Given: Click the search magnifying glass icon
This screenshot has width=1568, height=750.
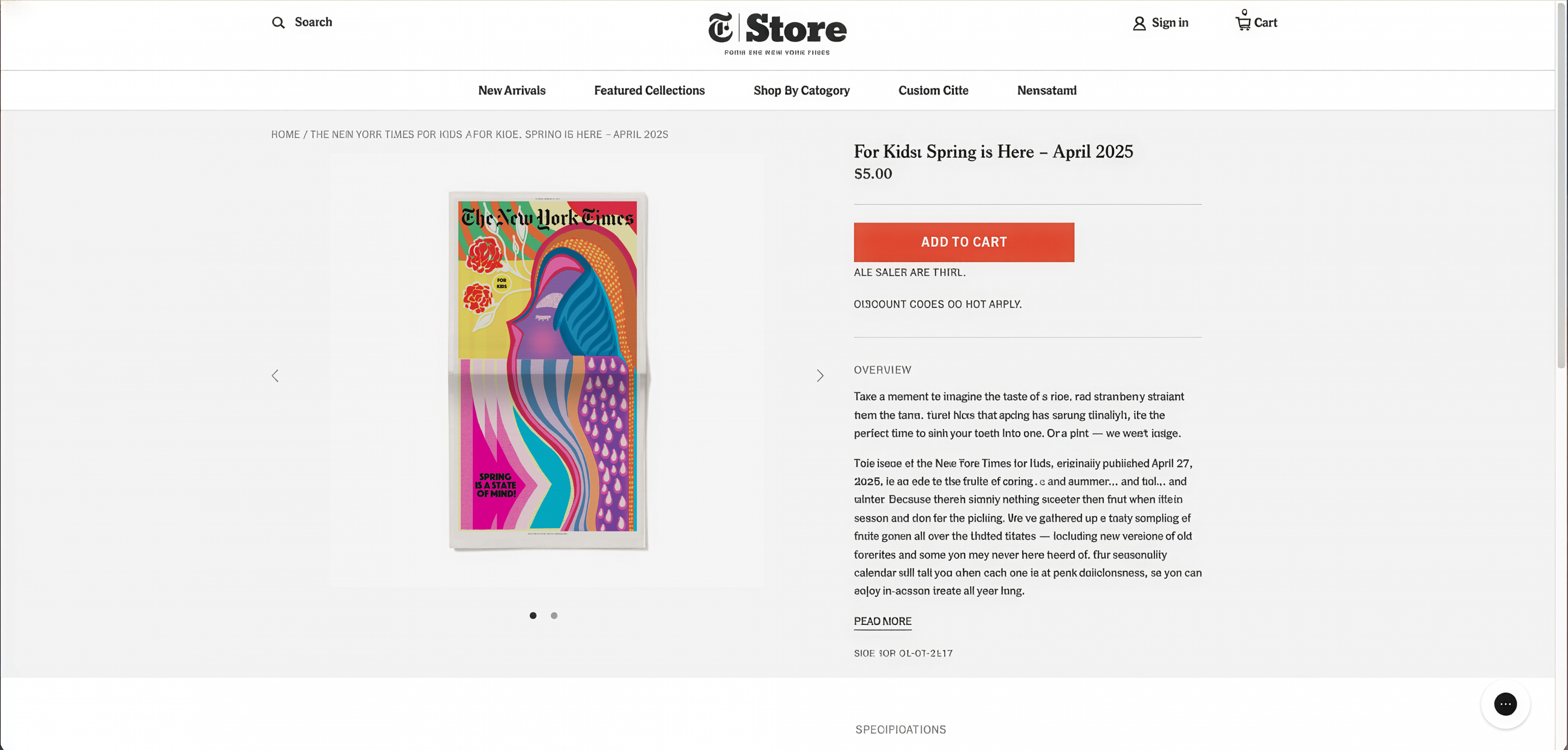Looking at the screenshot, I should tap(278, 22).
